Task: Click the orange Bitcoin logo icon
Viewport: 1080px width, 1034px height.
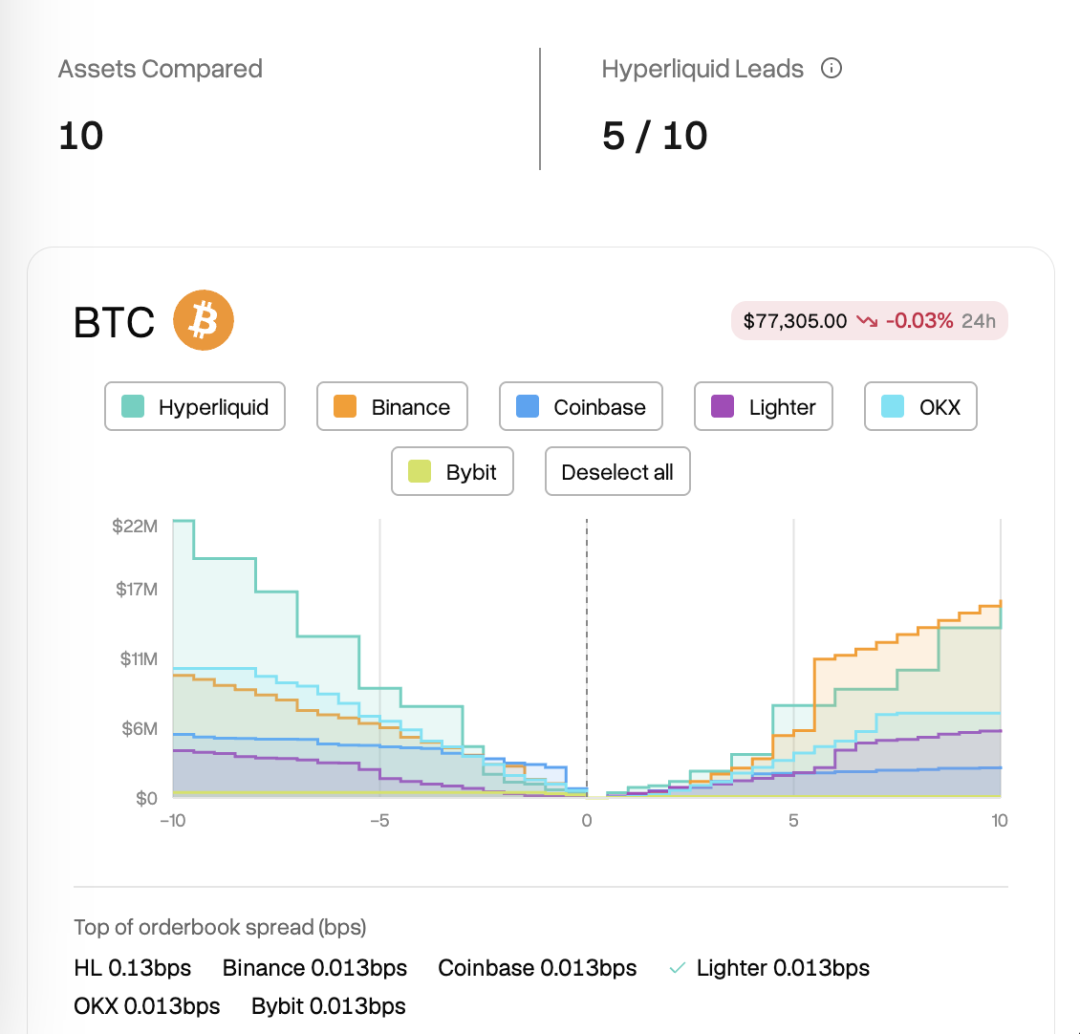Action: pos(203,320)
